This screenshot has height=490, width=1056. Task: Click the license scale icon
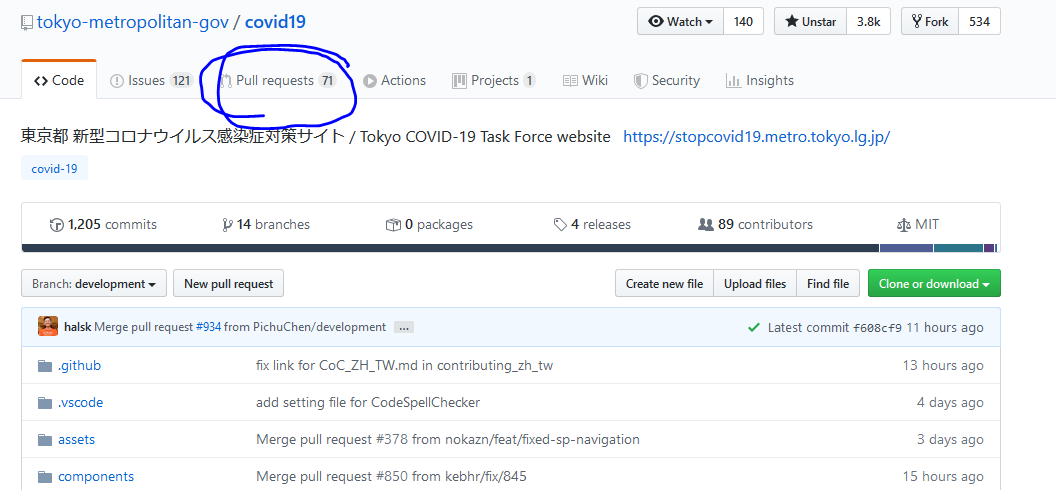click(x=904, y=225)
